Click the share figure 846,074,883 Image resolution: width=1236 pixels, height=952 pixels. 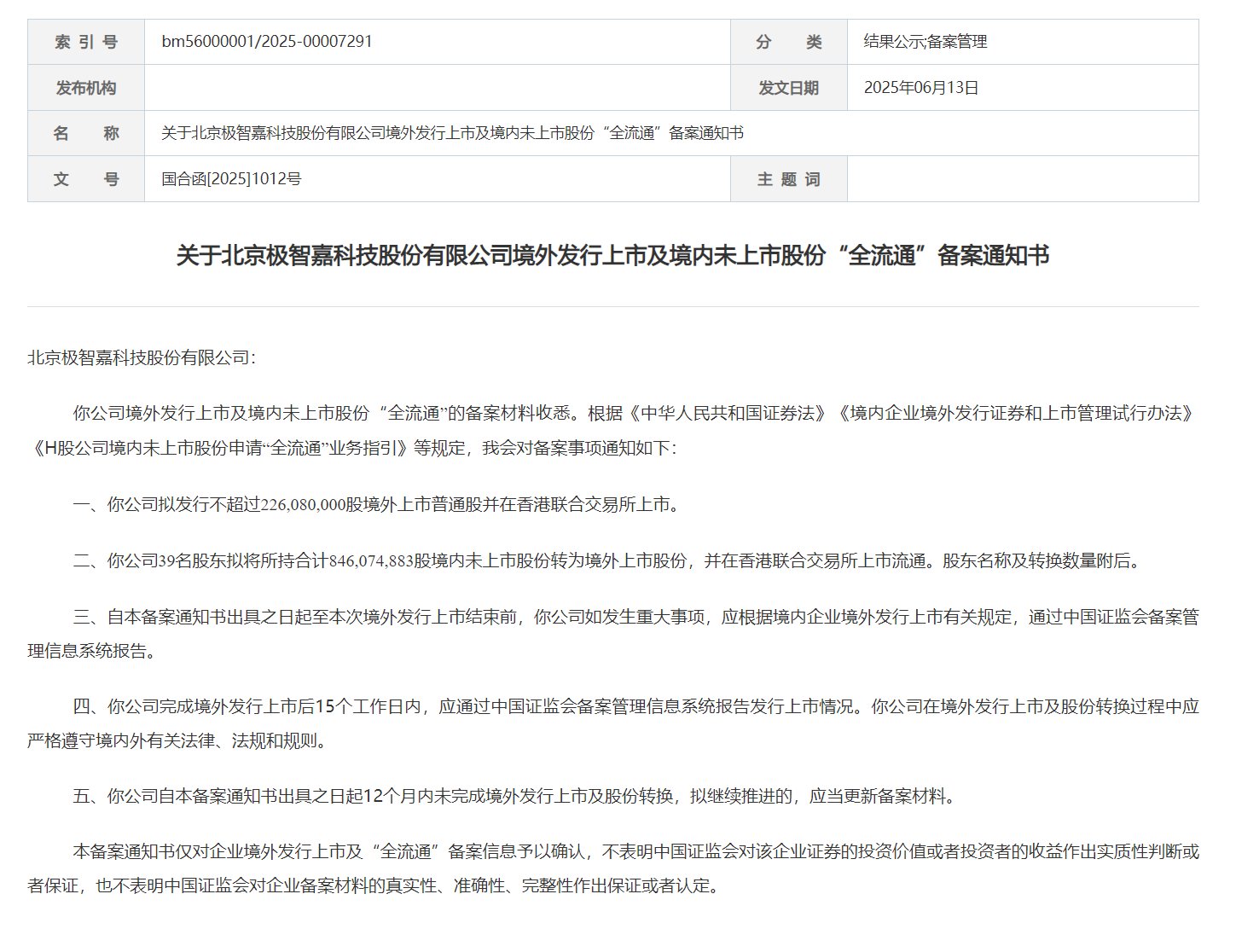point(371,561)
